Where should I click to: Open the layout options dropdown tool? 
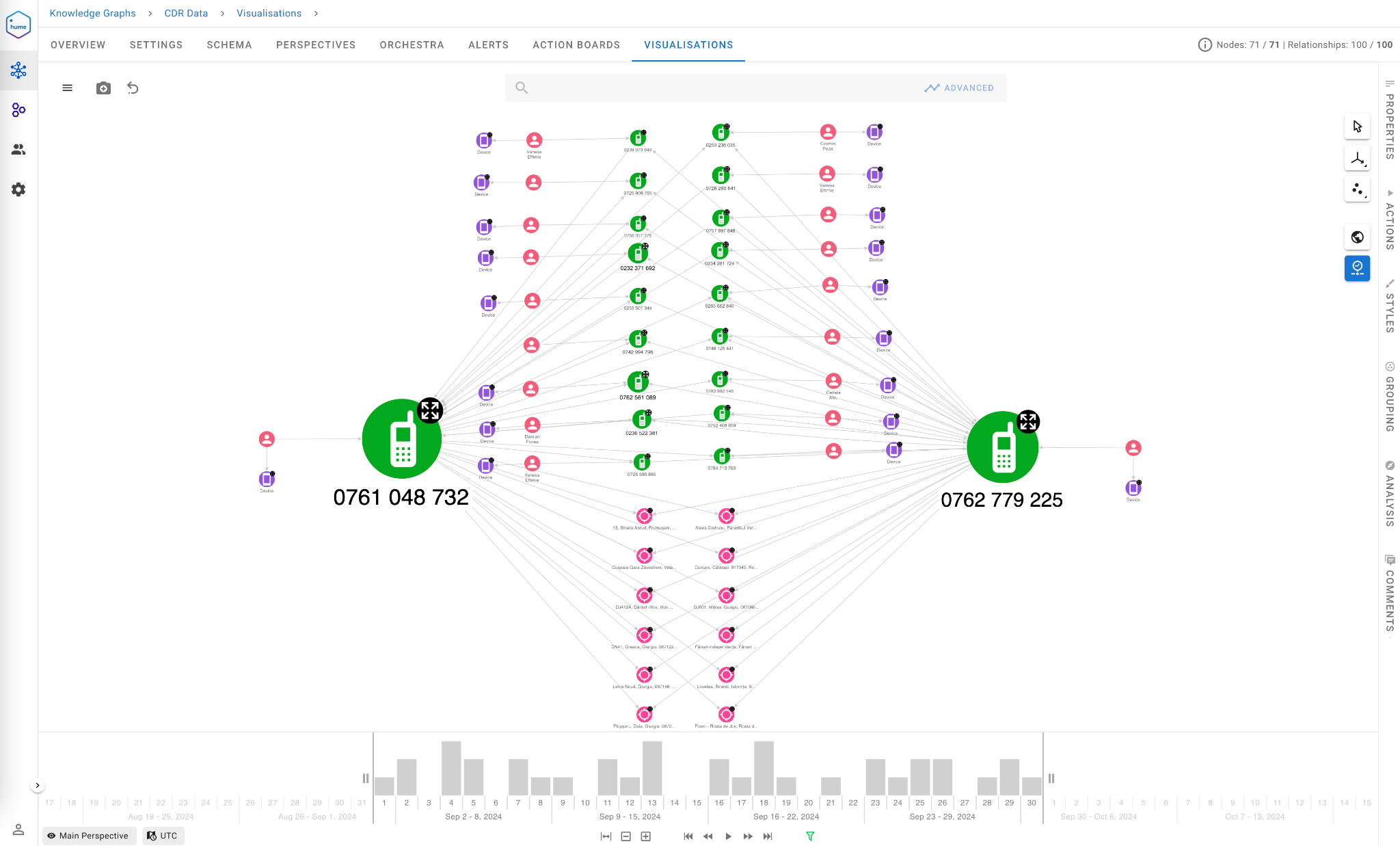click(x=1357, y=159)
